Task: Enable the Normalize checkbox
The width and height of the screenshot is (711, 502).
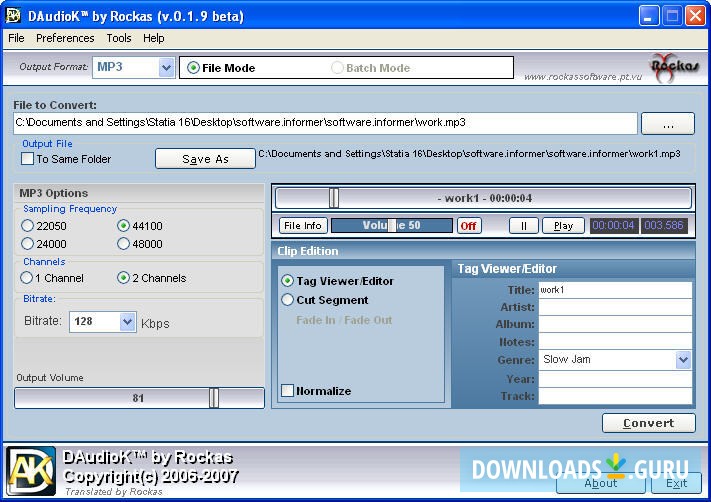Action: pyautogui.click(x=287, y=390)
